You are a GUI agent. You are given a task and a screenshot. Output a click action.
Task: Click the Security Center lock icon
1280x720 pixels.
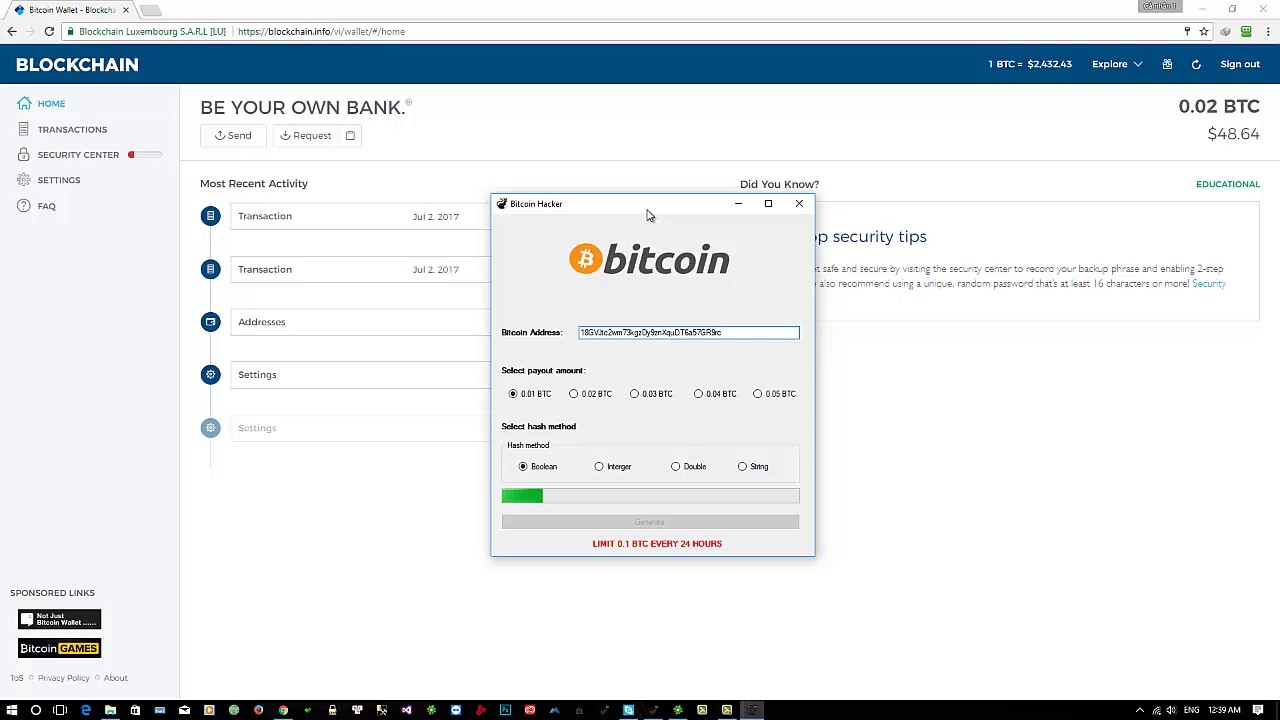point(24,155)
